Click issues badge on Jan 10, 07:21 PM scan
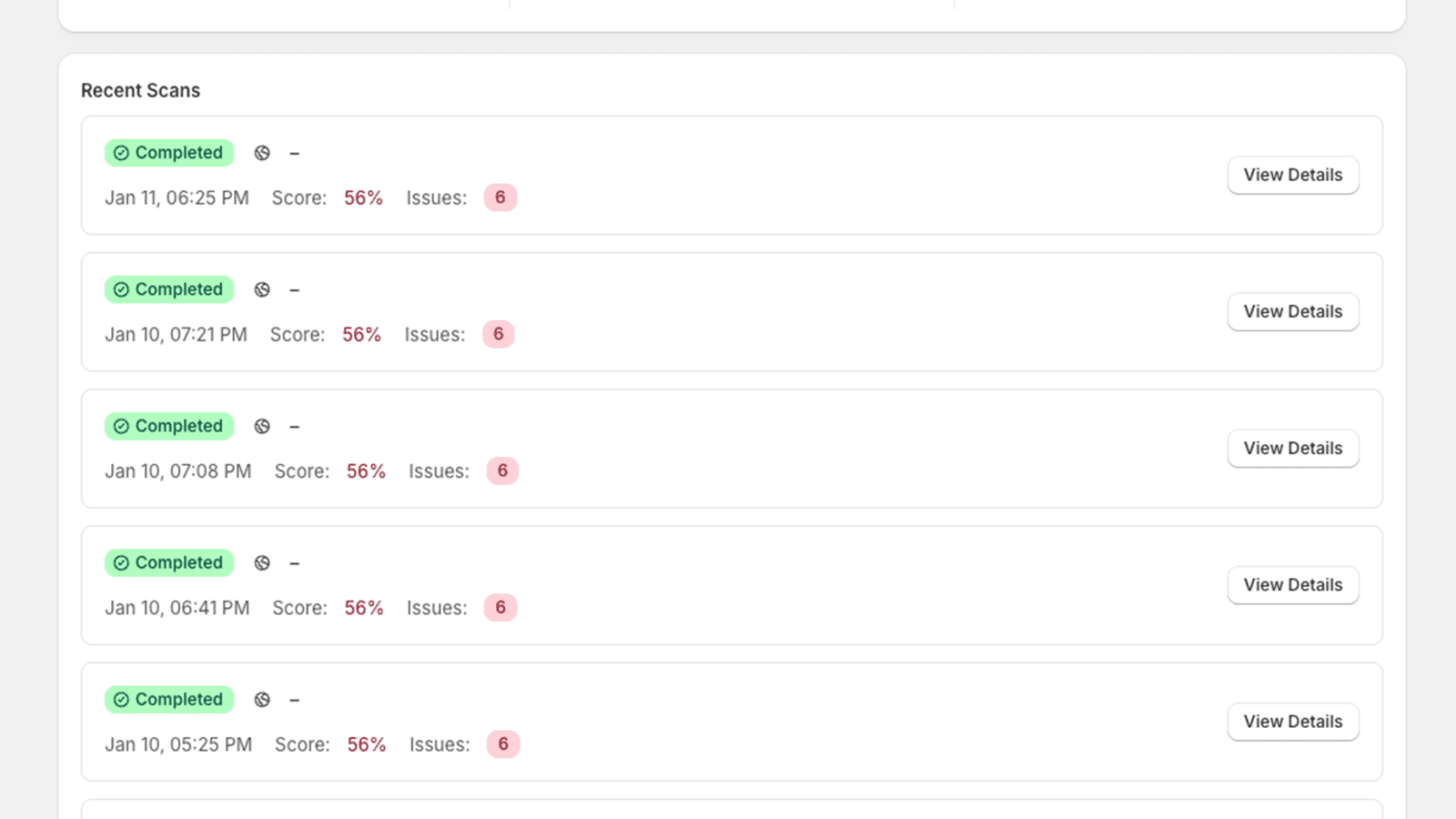The width and height of the screenshot is (1456, 819). pos(498,334)
